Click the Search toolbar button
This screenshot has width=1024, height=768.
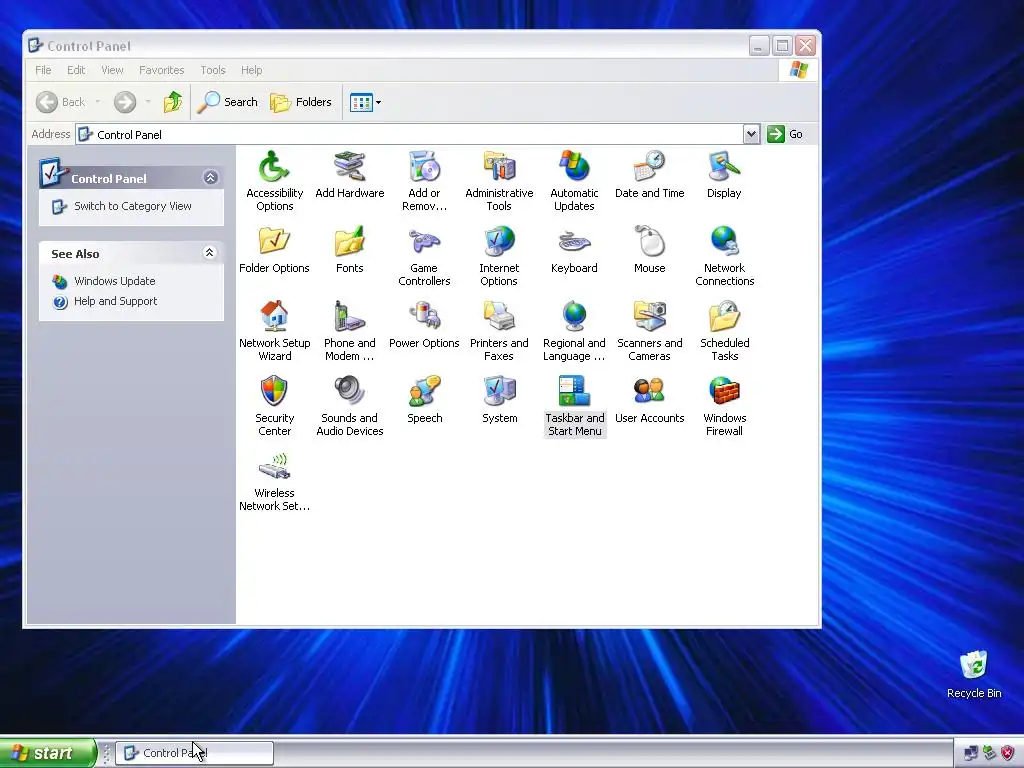[x=228, y=102]
